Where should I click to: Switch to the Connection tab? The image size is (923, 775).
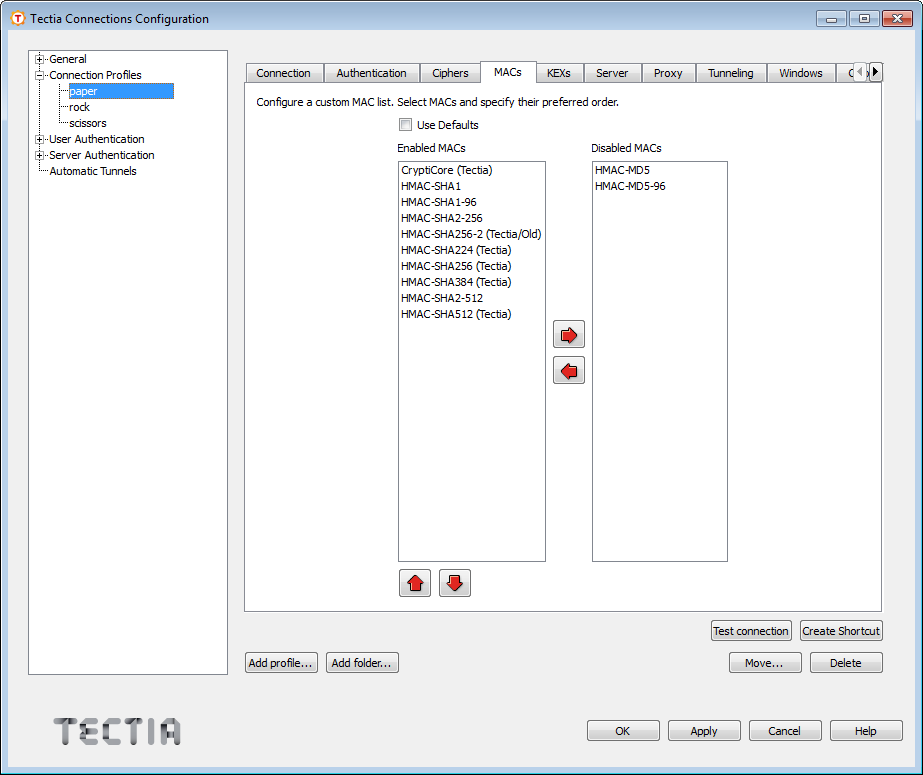(x=284, y=73)
